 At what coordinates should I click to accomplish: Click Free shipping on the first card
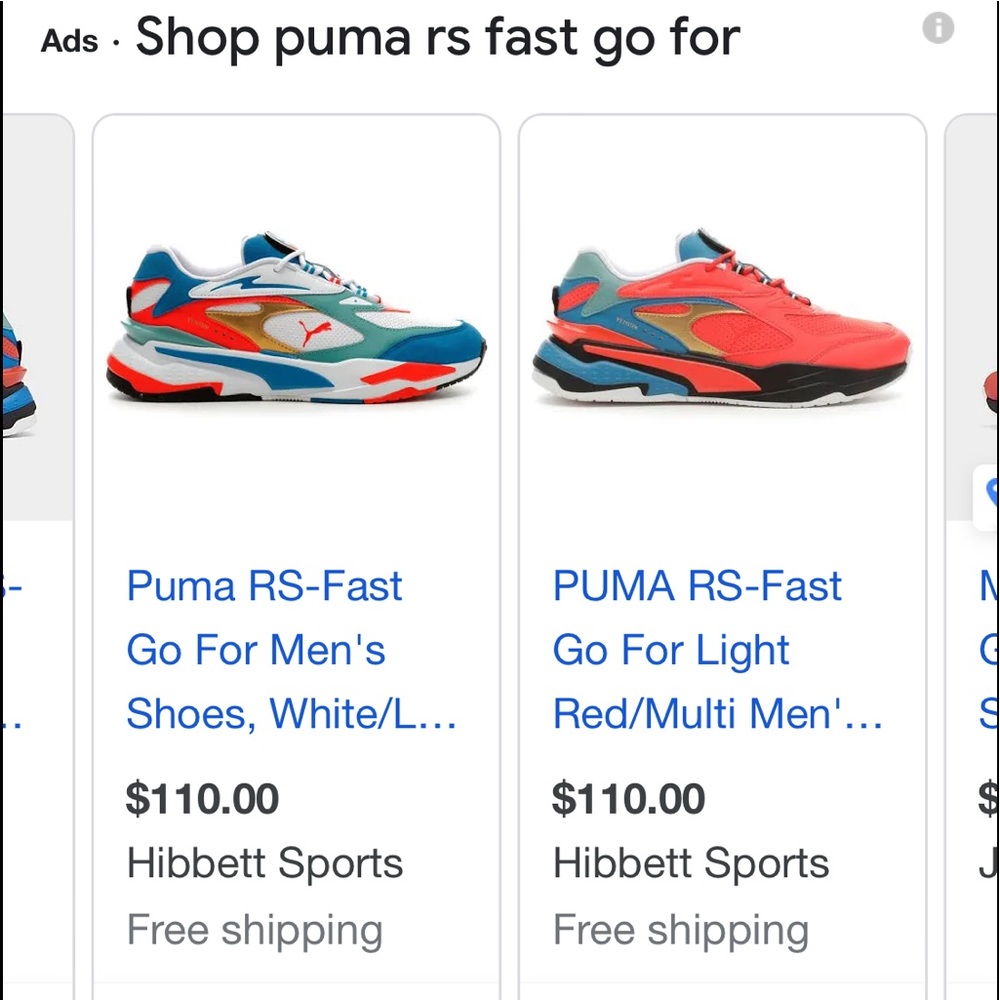point(254,930)
